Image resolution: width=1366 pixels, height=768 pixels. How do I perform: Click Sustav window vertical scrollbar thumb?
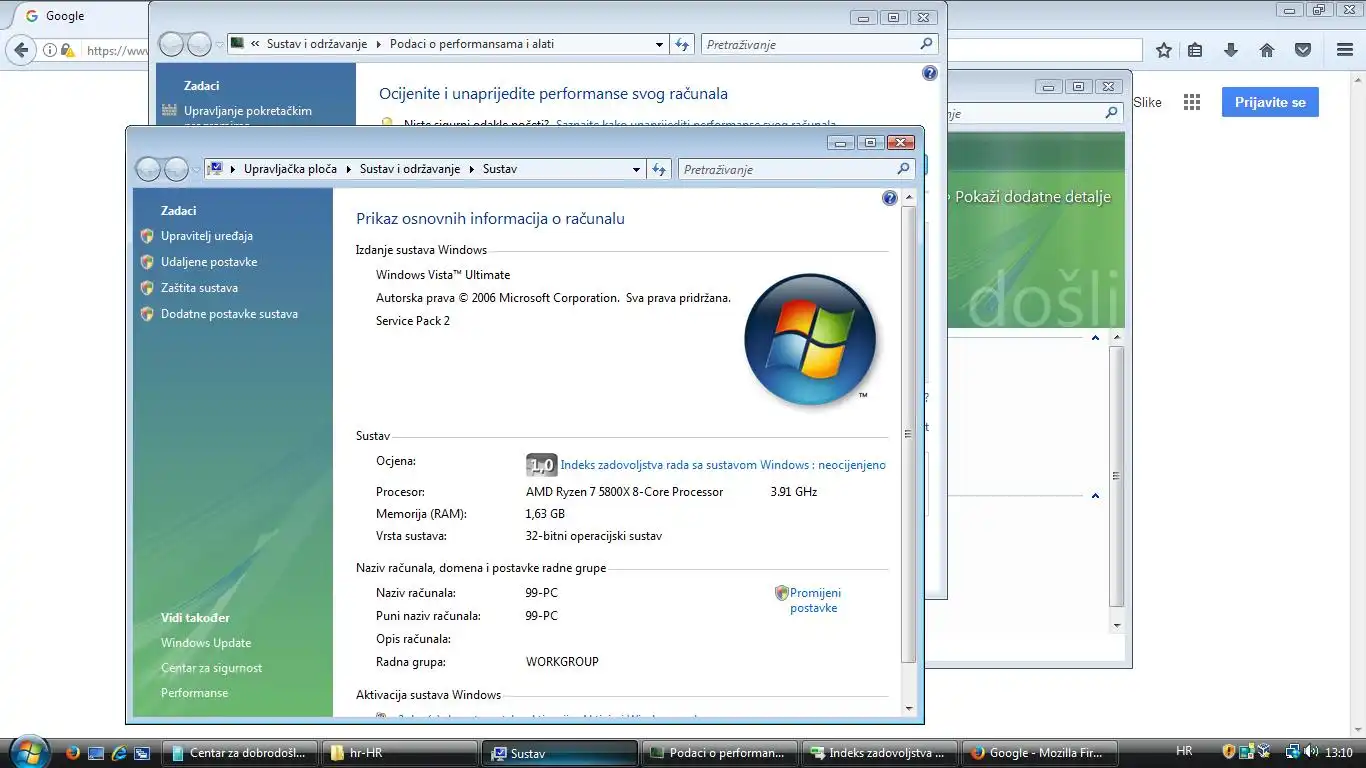[x=908, y=434]
